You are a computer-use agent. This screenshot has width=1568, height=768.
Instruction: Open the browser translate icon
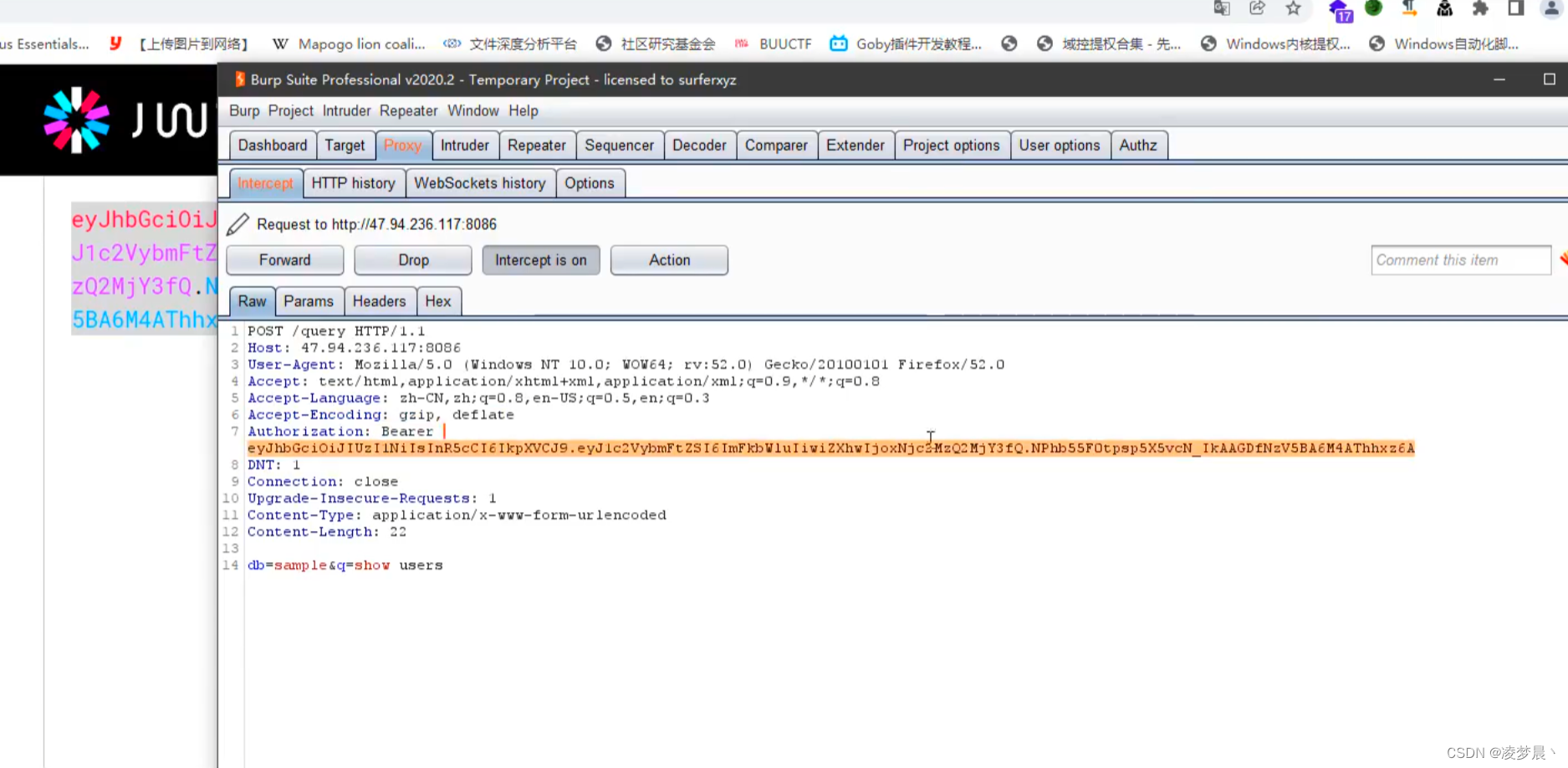[x=1222, y=9]
